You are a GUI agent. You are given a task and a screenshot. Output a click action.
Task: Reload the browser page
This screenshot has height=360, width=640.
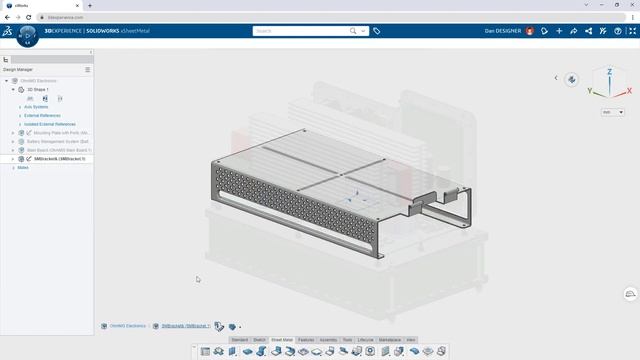(x=29, y=18)
